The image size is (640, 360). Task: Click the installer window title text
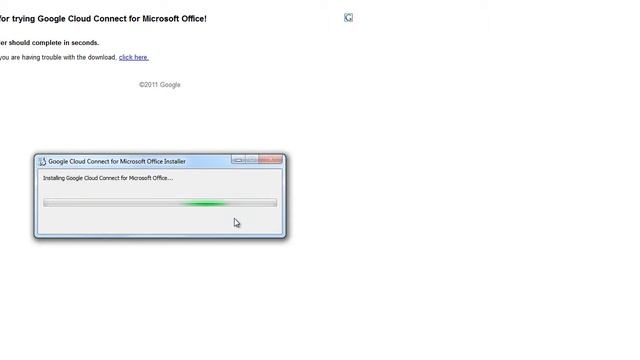tap(117, 162)
